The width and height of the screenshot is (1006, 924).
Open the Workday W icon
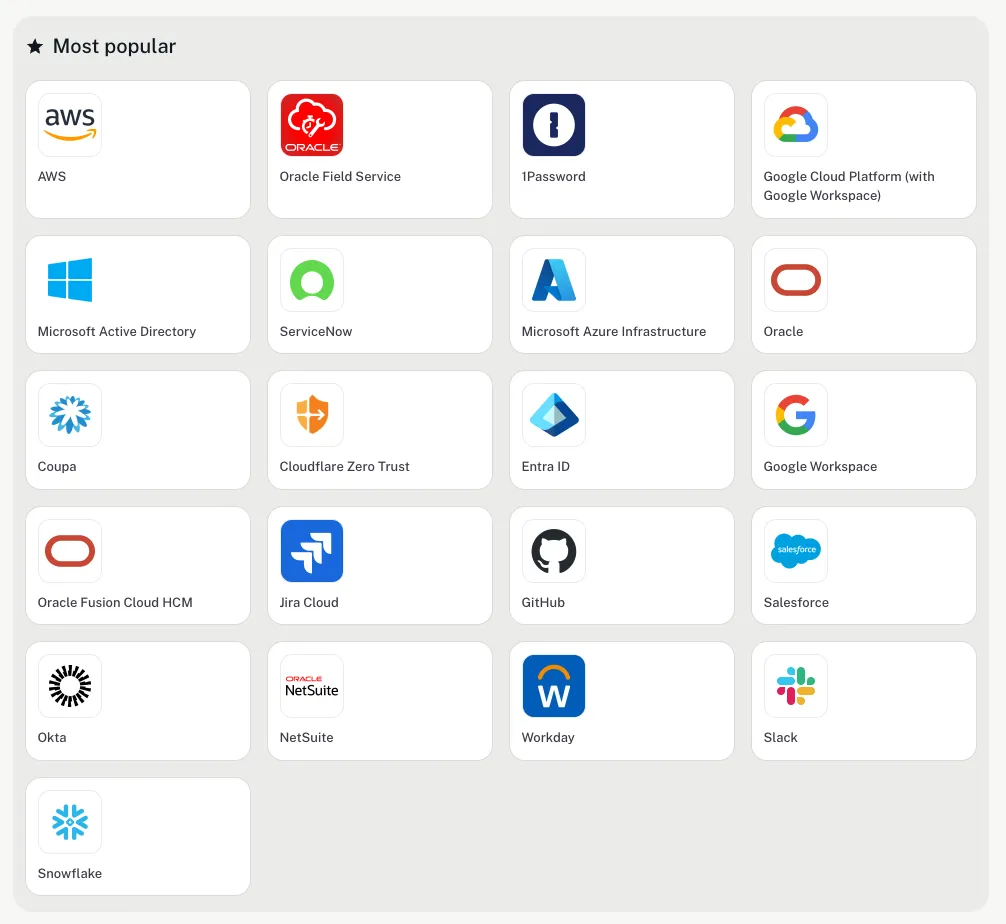pos(554,686)
